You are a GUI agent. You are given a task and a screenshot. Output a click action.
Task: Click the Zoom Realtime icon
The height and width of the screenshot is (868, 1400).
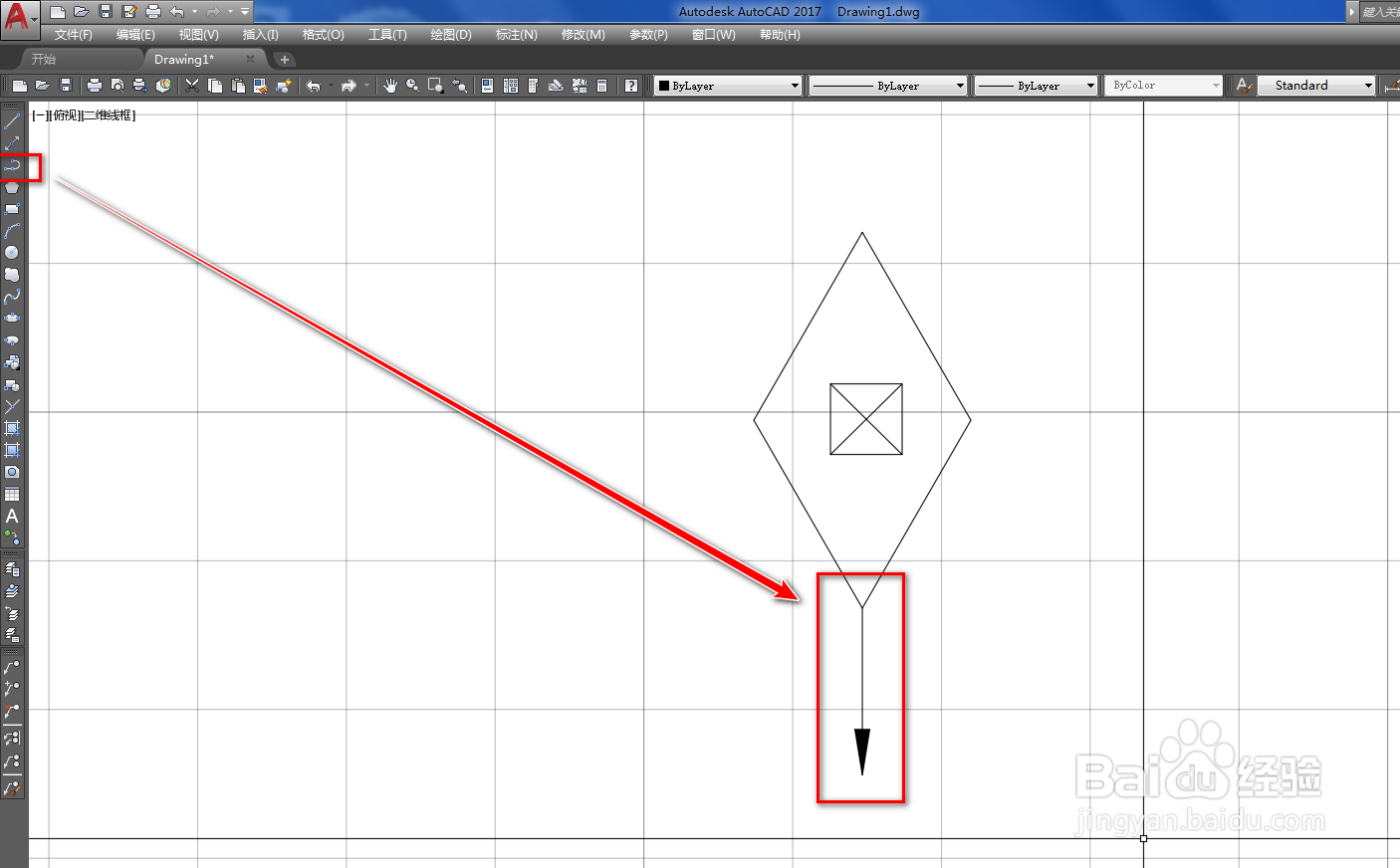click(412, 86)
